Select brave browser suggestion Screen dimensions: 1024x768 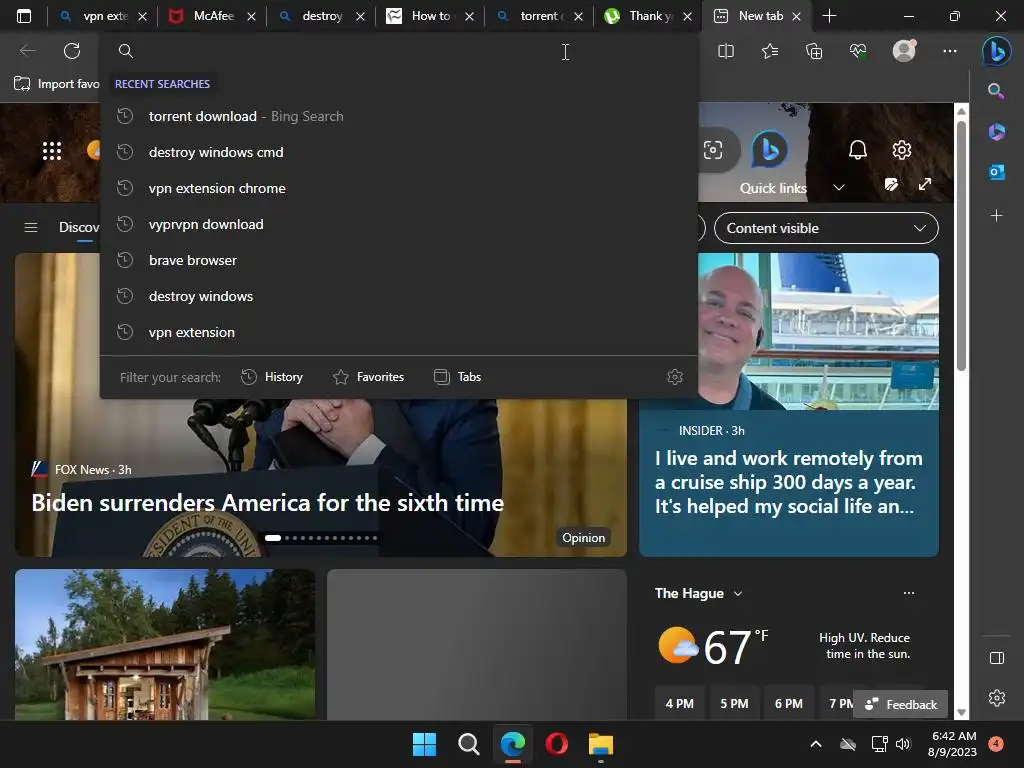(398, 260)
